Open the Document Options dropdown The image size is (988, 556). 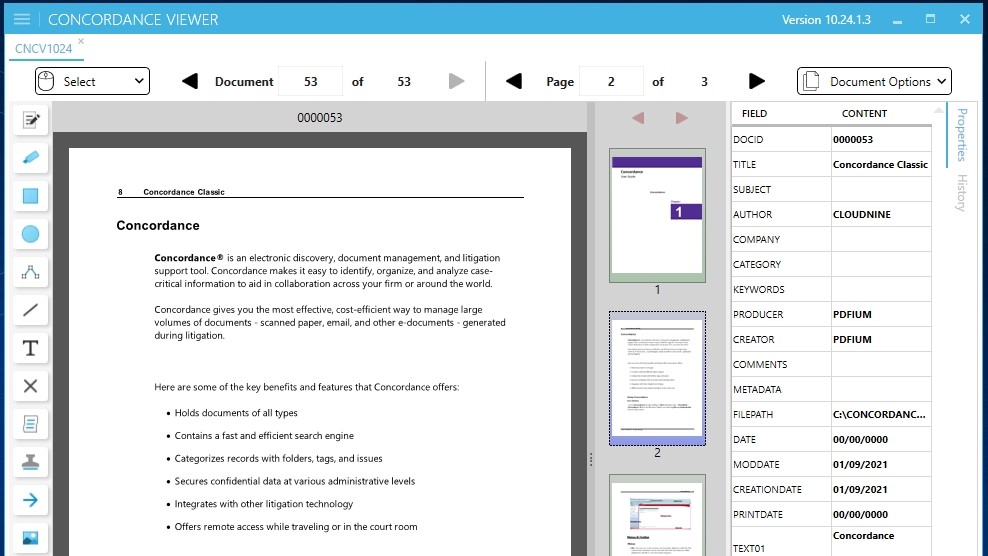pyautogui.click(x=874, y=81)
